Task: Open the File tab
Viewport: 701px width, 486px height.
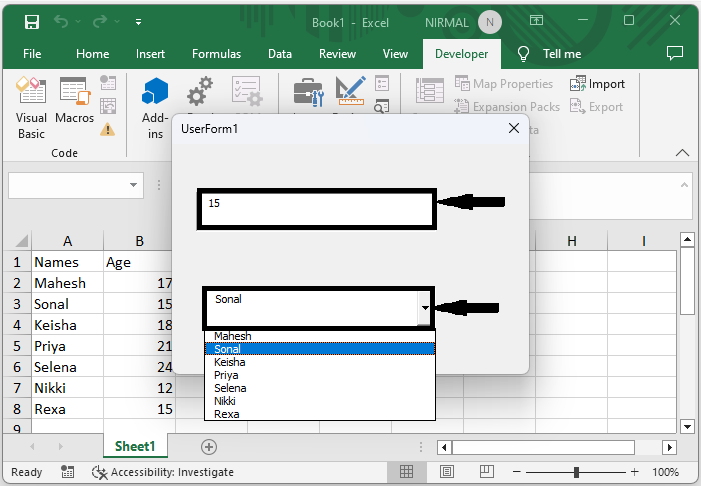Action: tap(32, 54)
